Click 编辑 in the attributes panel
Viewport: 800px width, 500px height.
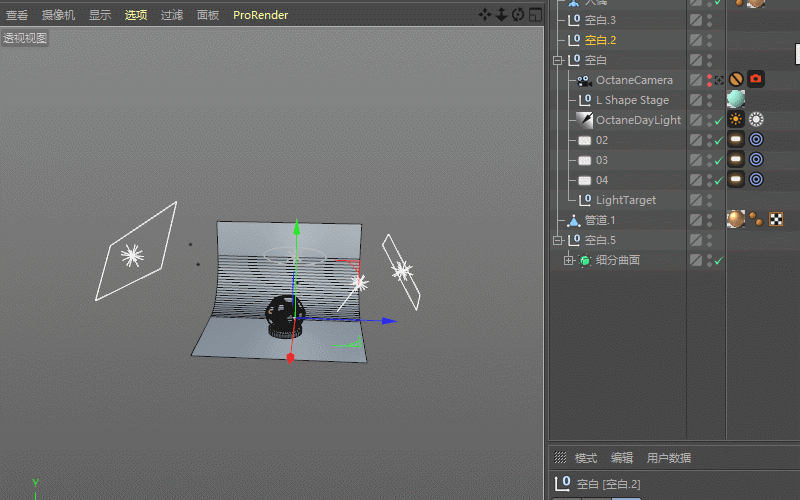pos(621,458)
